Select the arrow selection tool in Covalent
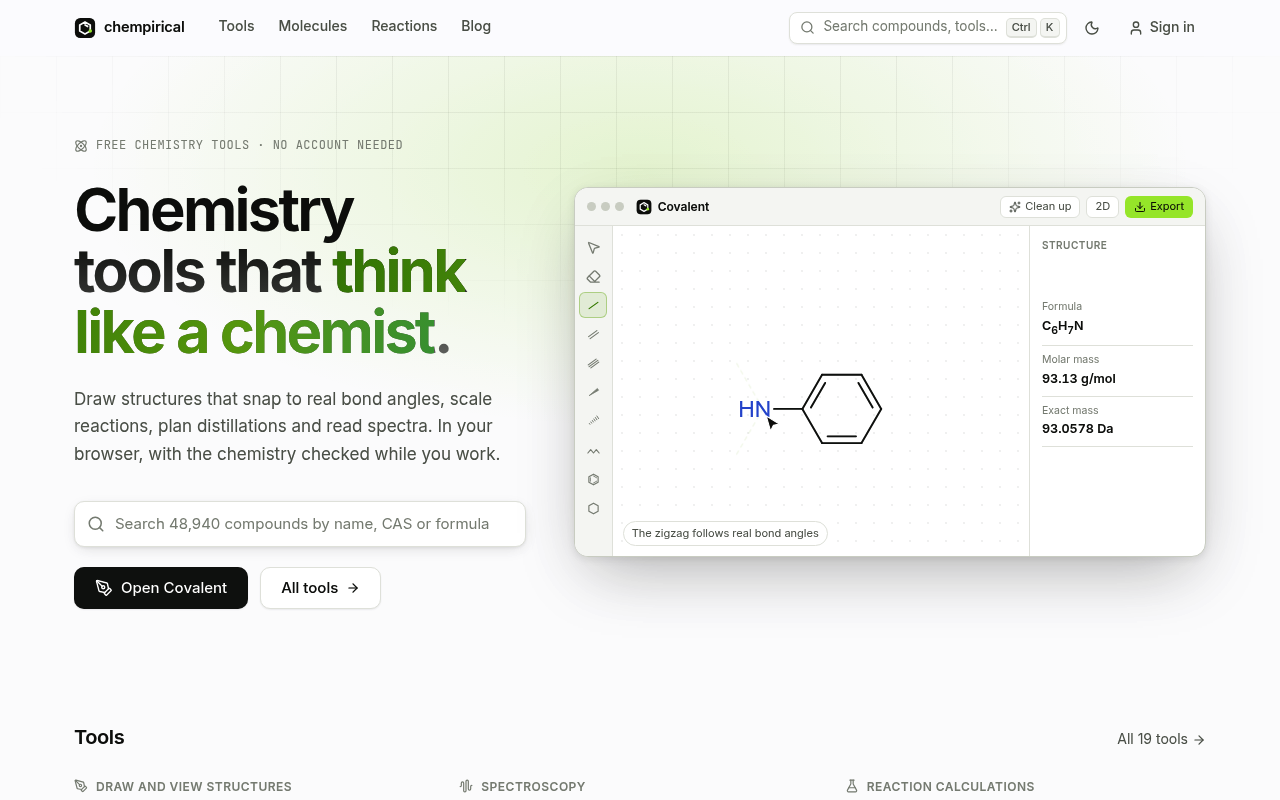1280x800 pixels. coord(593,248)
